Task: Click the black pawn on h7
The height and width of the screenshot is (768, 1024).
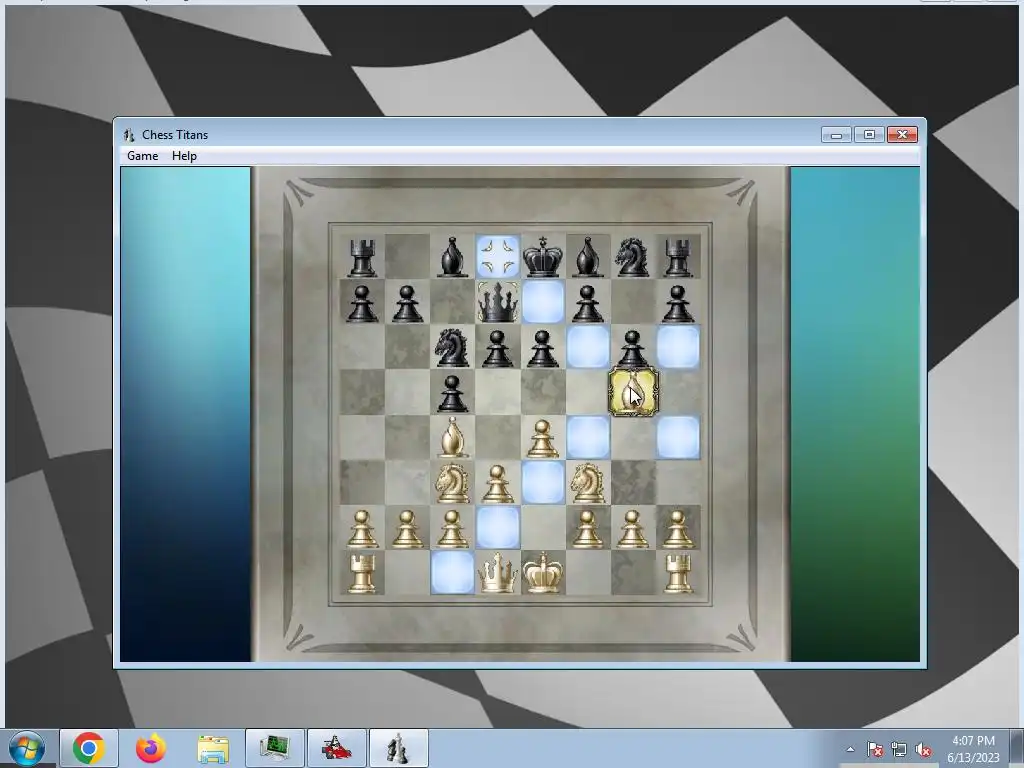Action: tap(678, 303)
